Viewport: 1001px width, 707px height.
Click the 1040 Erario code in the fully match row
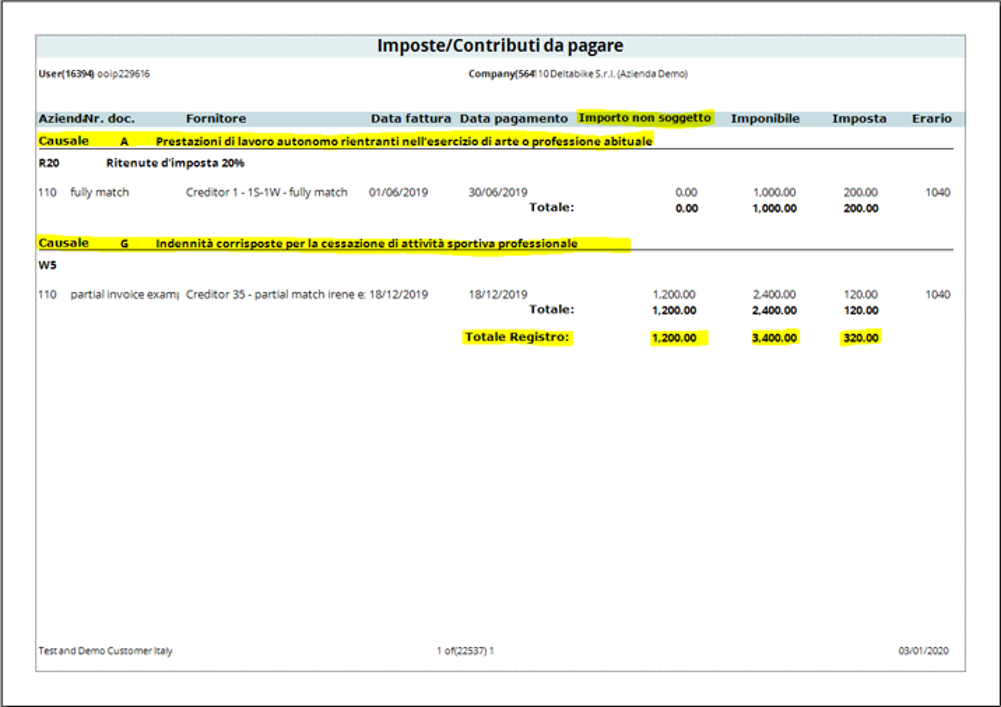938,192
